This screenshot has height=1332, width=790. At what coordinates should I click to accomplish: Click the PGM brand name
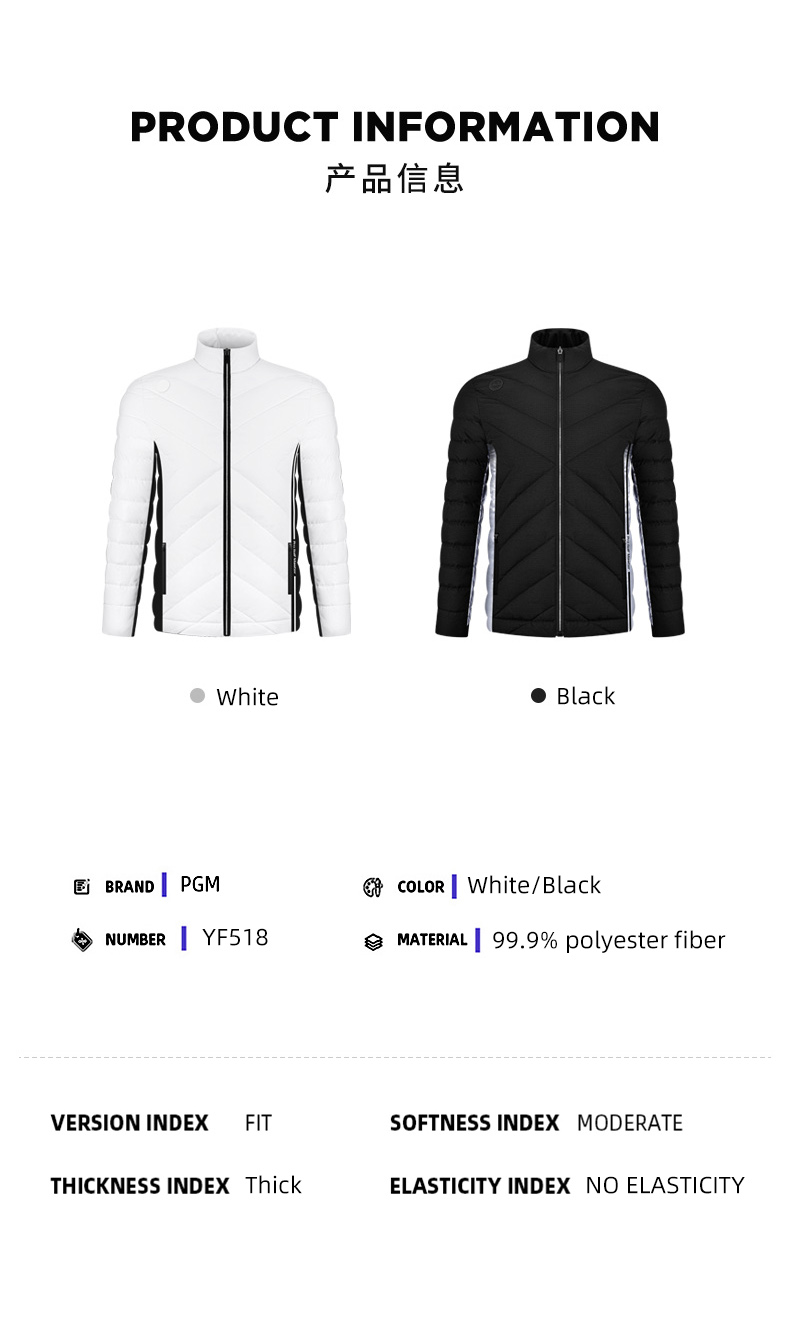click(200, 884)
